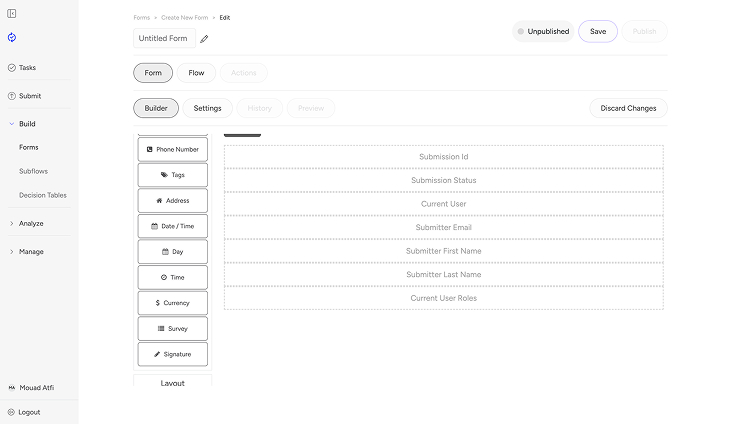
Task: Switch to the Flow tab
Action: click(x=196, y=73)
